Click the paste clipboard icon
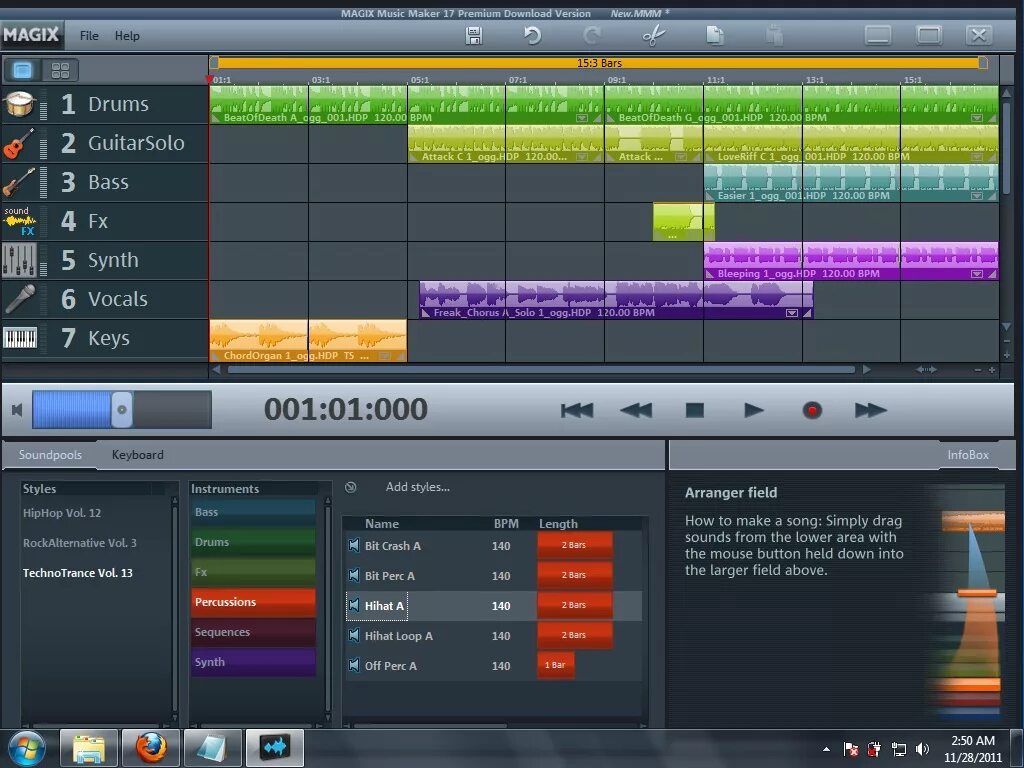Image resolution: width=1024 pixels, height=768 pixels. click(x=774, y=35)
